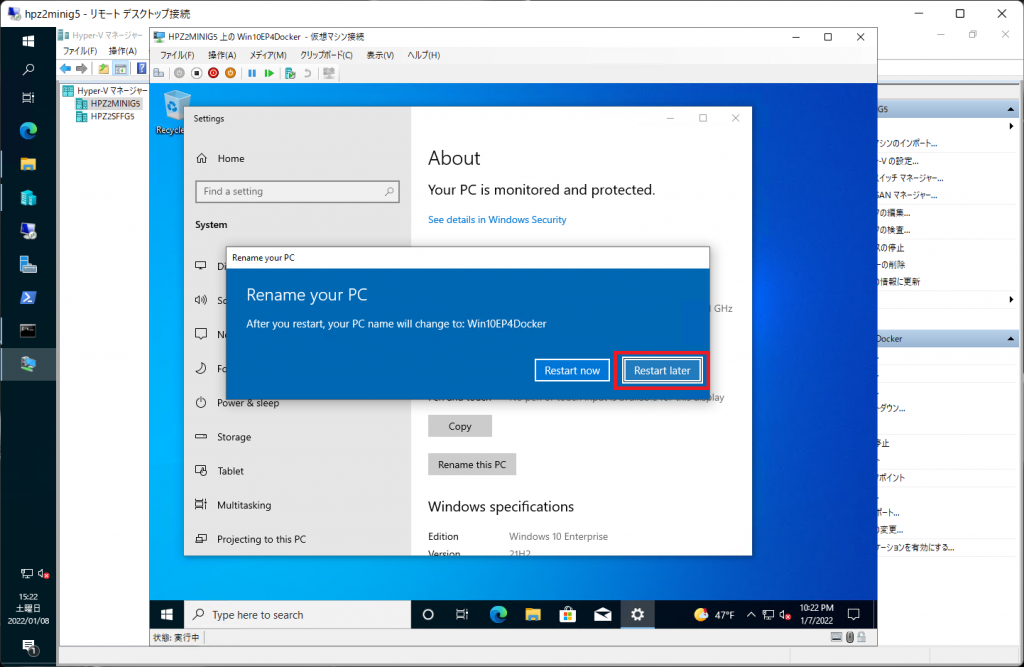The height and width of the screenshot is (667, 1024).
Task: Click the Copy button on About page
Action: 460,426
